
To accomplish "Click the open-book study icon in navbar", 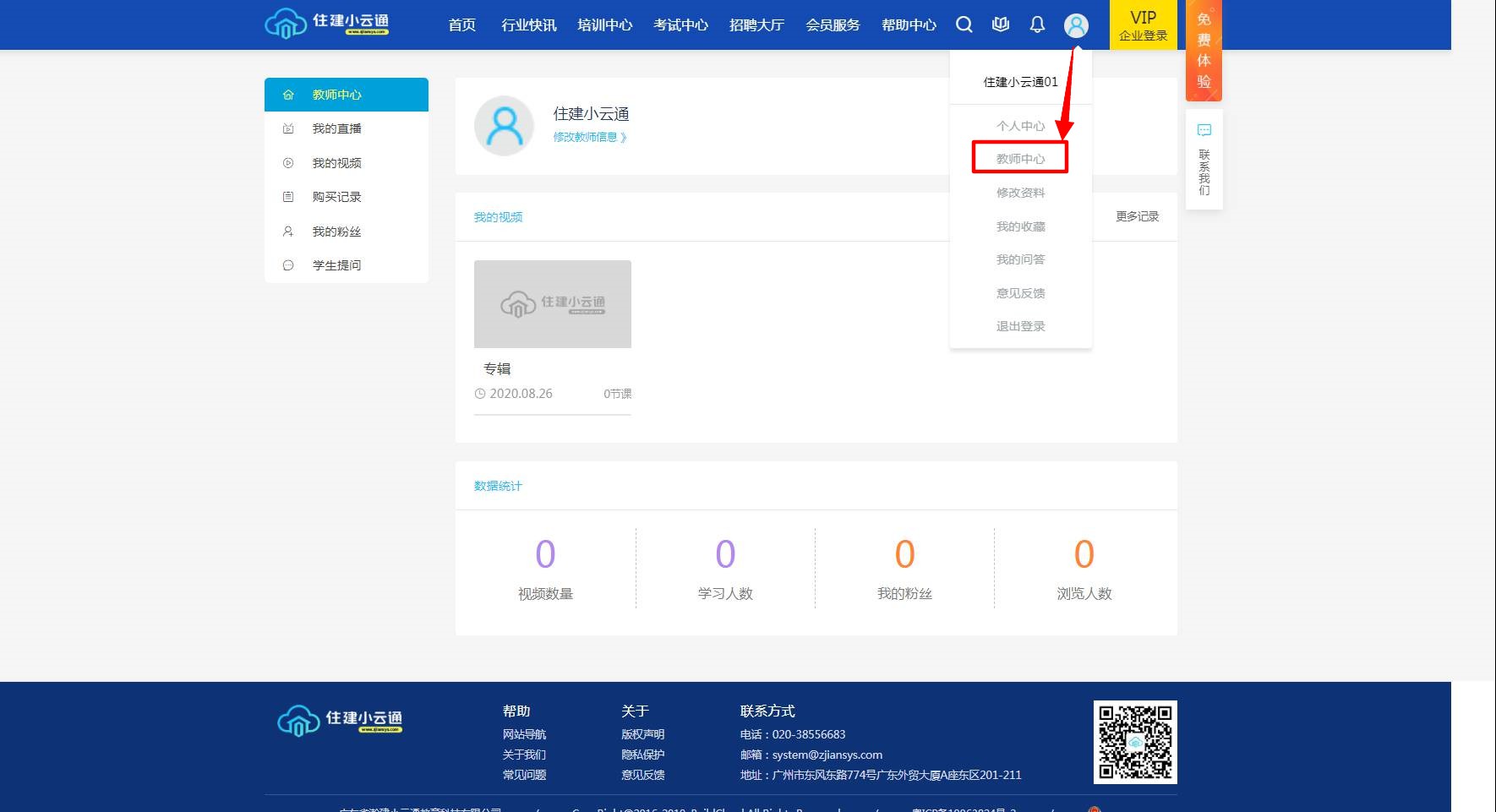I will [1000, 25].
